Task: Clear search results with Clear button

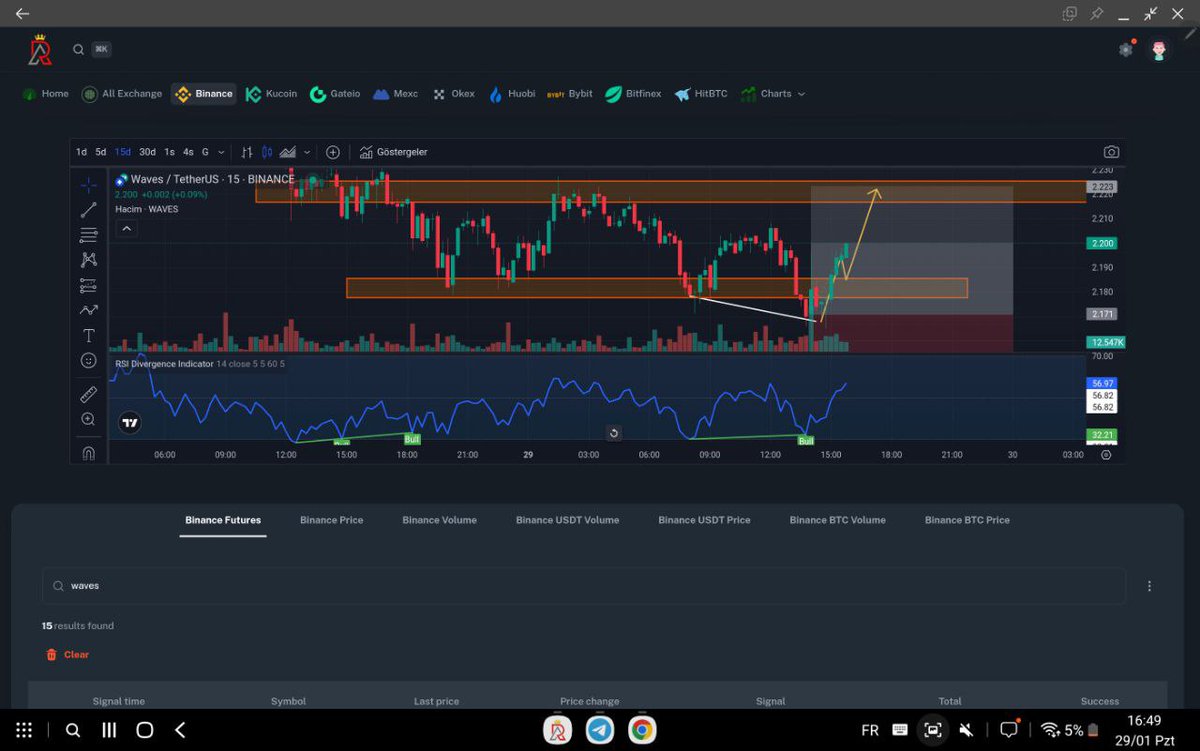Action: click(67, 655)
